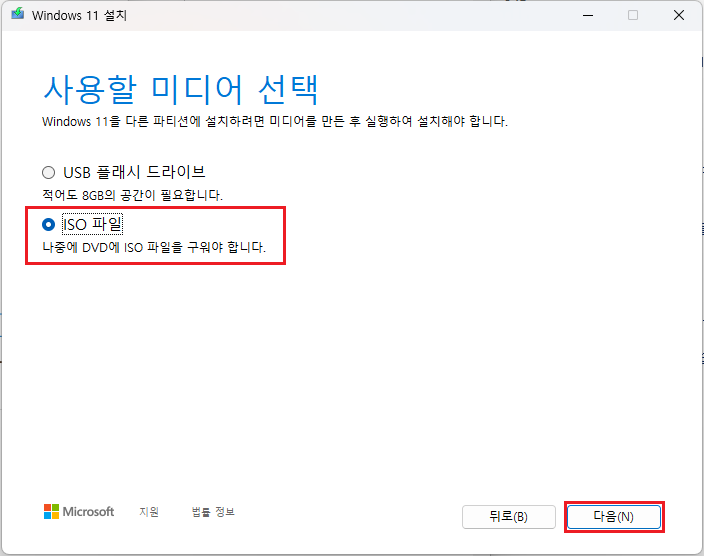Viewport: 704px width, 556px height.
Task: Click the 사용할 미디어 선택 heading
Action: coord(180,90)
